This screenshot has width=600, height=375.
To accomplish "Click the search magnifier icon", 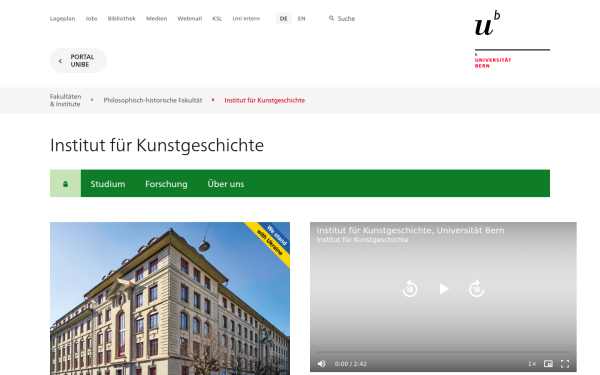I will coord(331,18).
